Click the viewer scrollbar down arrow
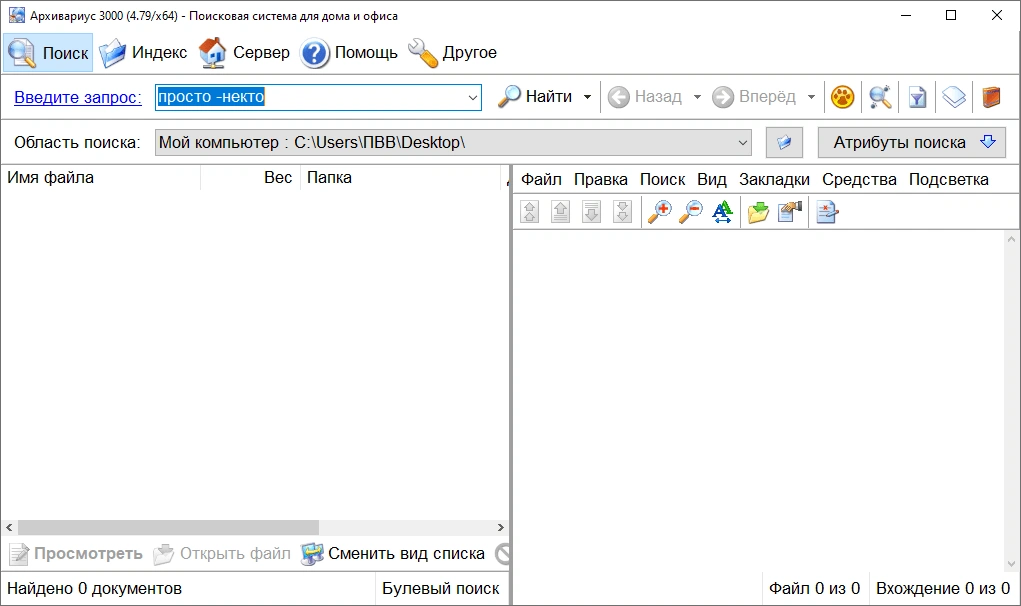This screenshot has height=606, width=1021. 1011,564
